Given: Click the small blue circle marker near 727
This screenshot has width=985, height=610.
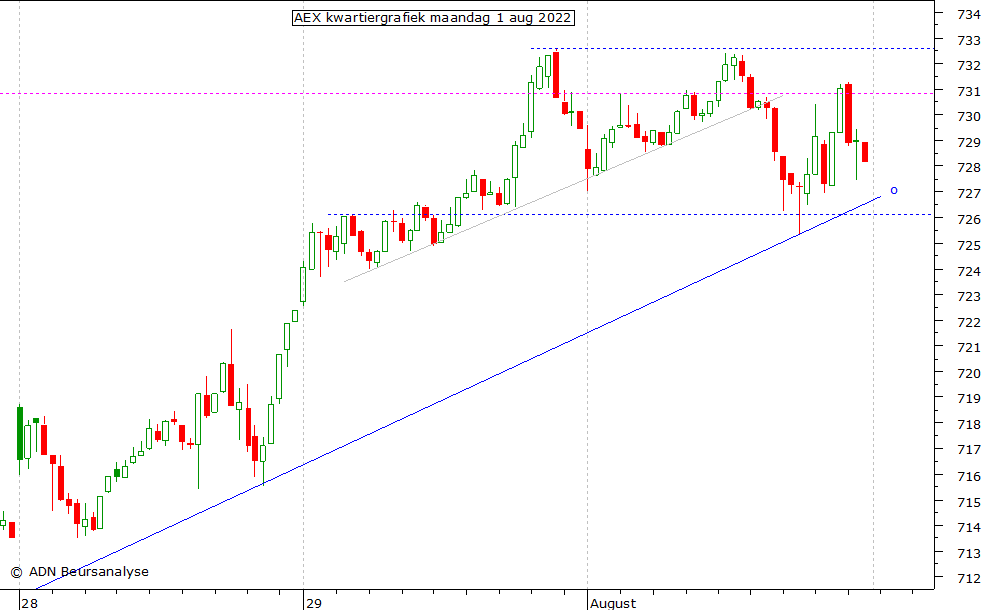Looking at the screenshot, I should 894,190.
